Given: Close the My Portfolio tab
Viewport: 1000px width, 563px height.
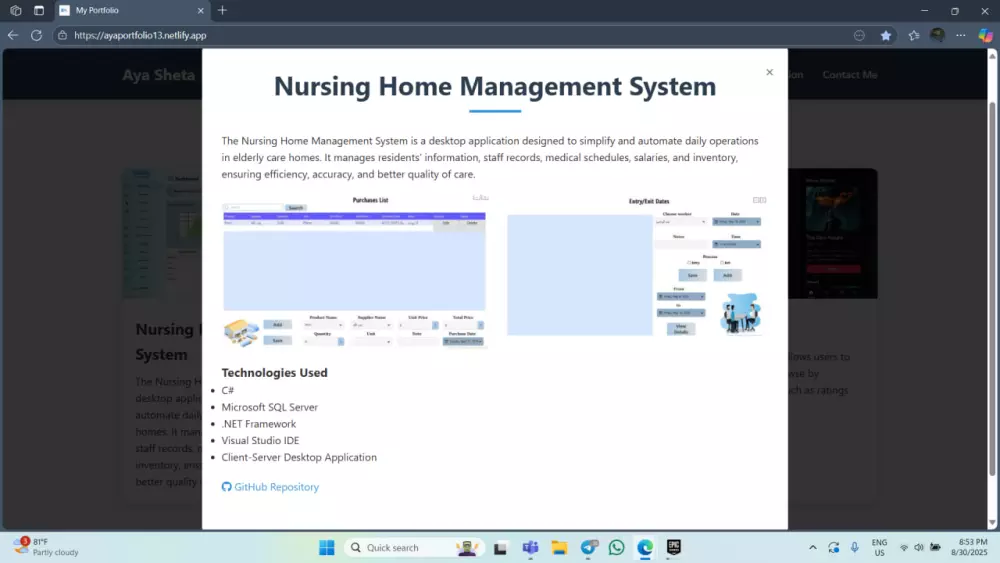Looking at the screenshot, I should [200, 10].
